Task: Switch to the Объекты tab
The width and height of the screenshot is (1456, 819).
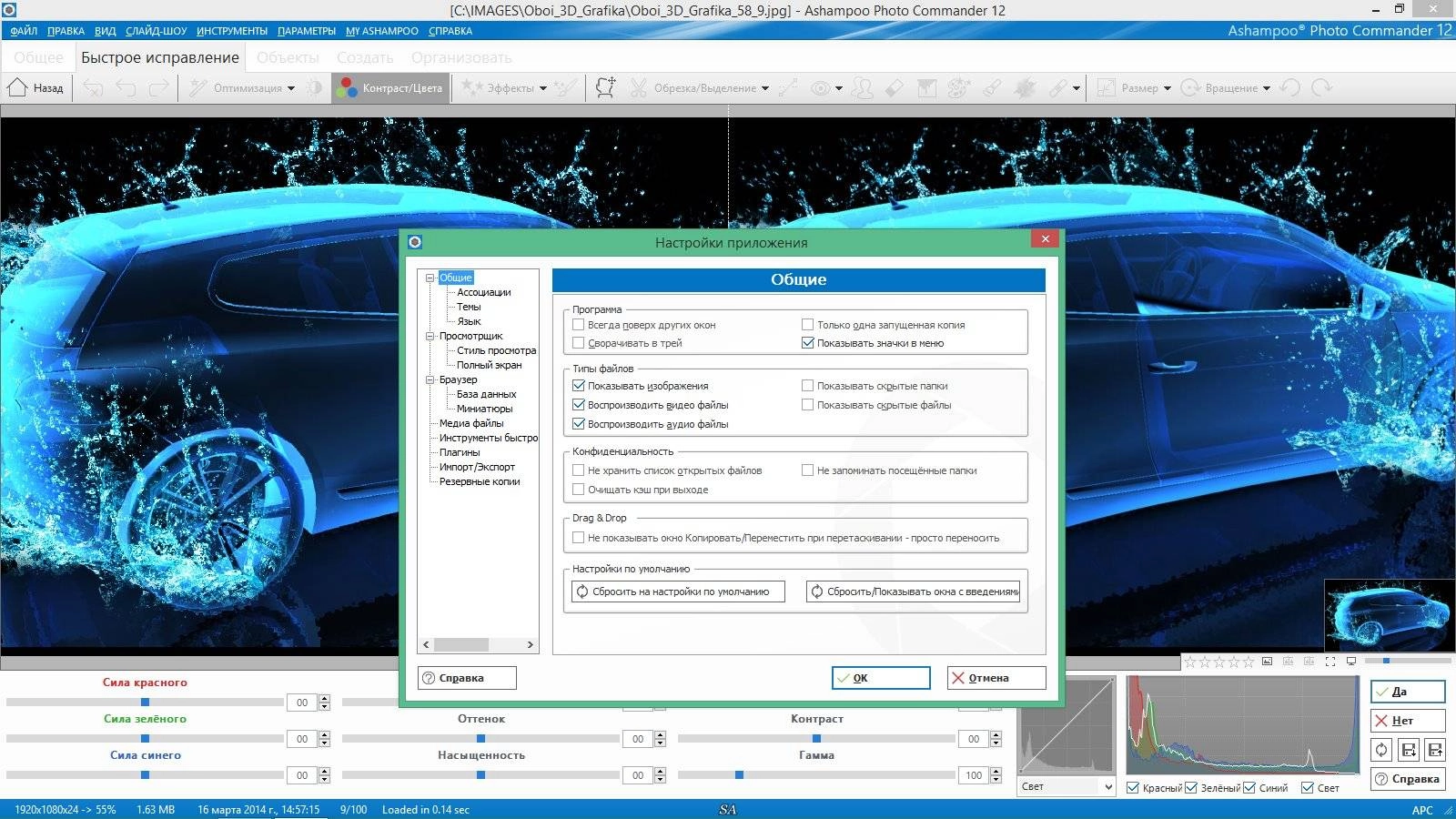Action: click(x=288, y=57)
